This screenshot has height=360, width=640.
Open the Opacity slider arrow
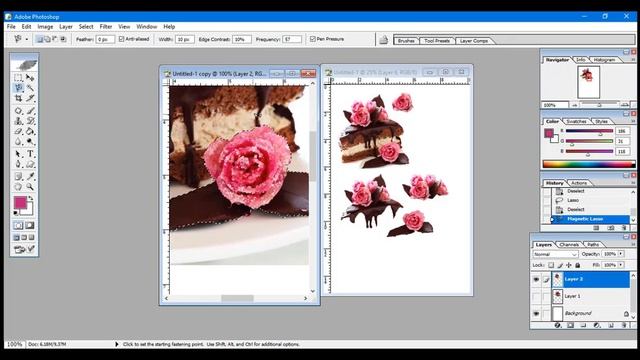point(621,254)
